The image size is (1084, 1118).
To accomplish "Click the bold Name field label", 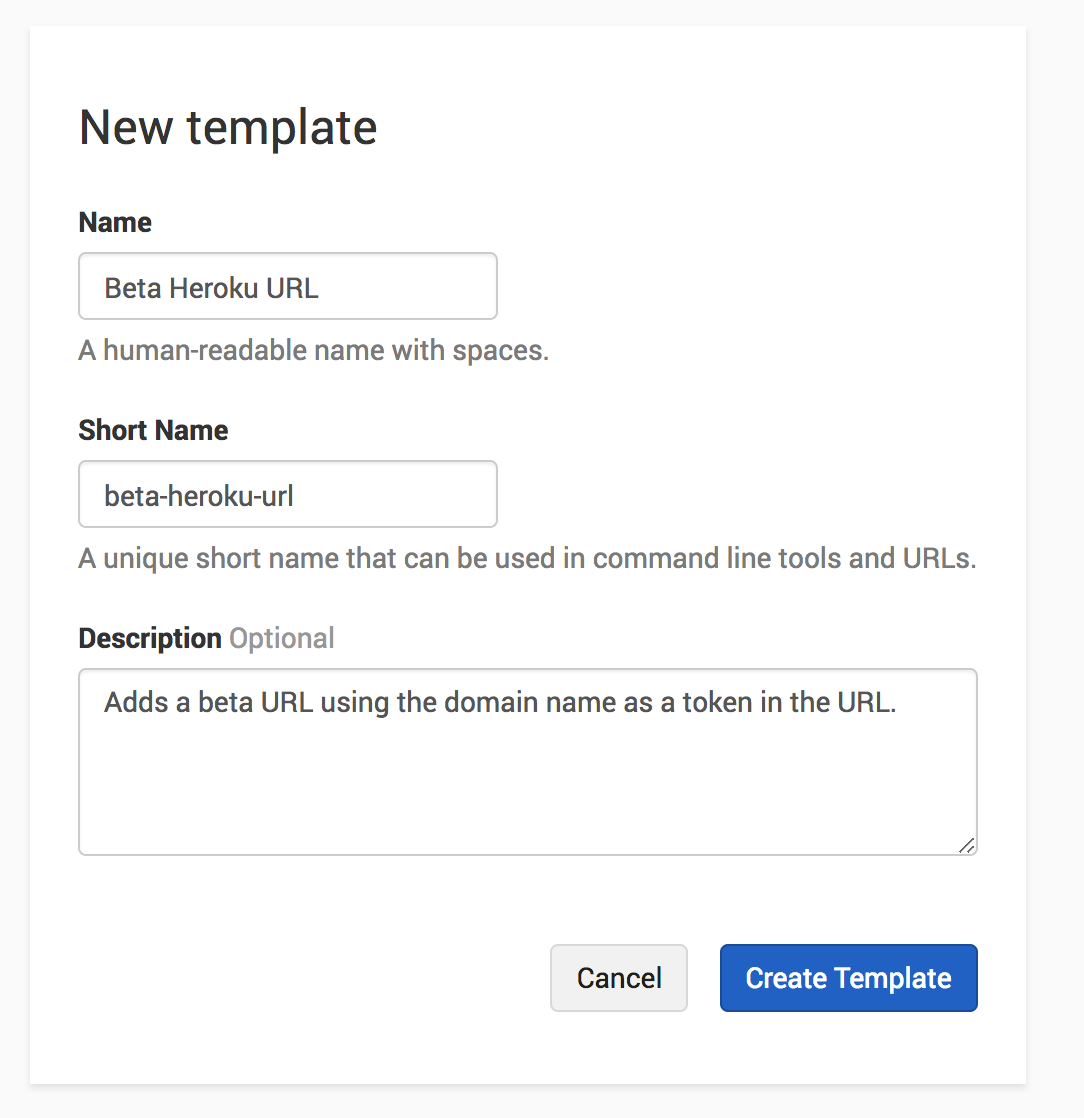I will click(115, 222).
